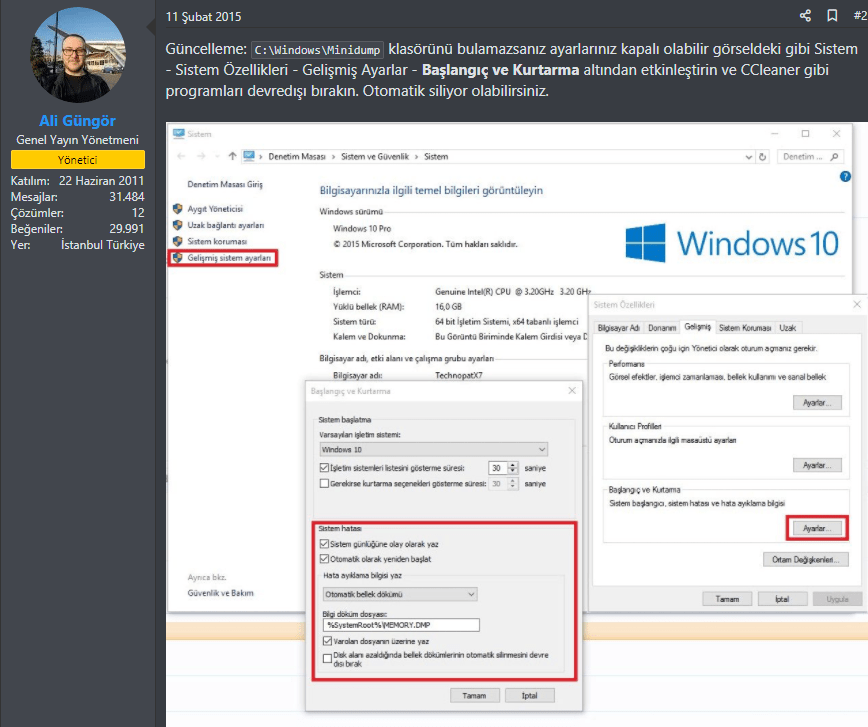Click the stepper beside the active 30 seconds value
This screenshot has width=868, height=727.
click(513, 468)
